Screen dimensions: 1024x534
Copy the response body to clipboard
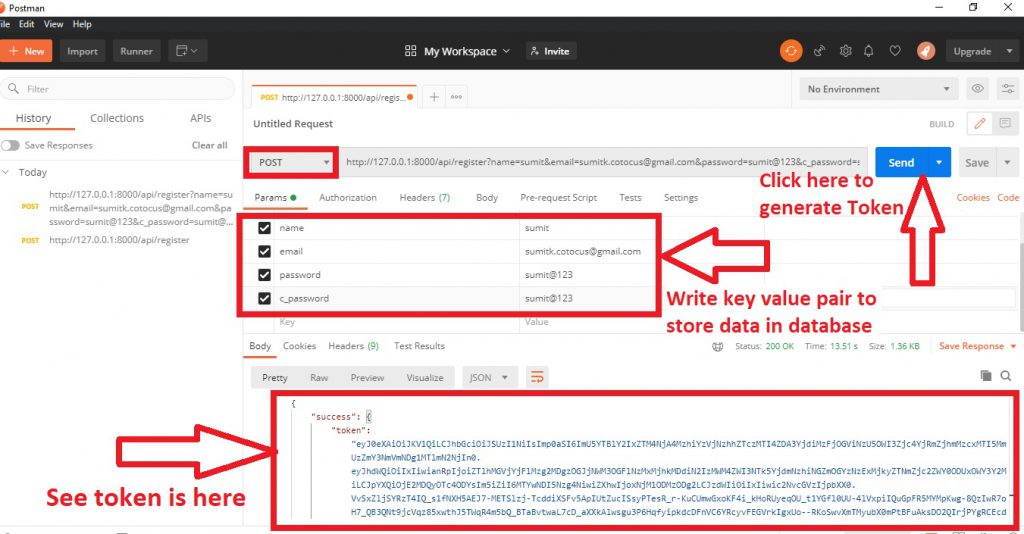click(x=985, y=376)
